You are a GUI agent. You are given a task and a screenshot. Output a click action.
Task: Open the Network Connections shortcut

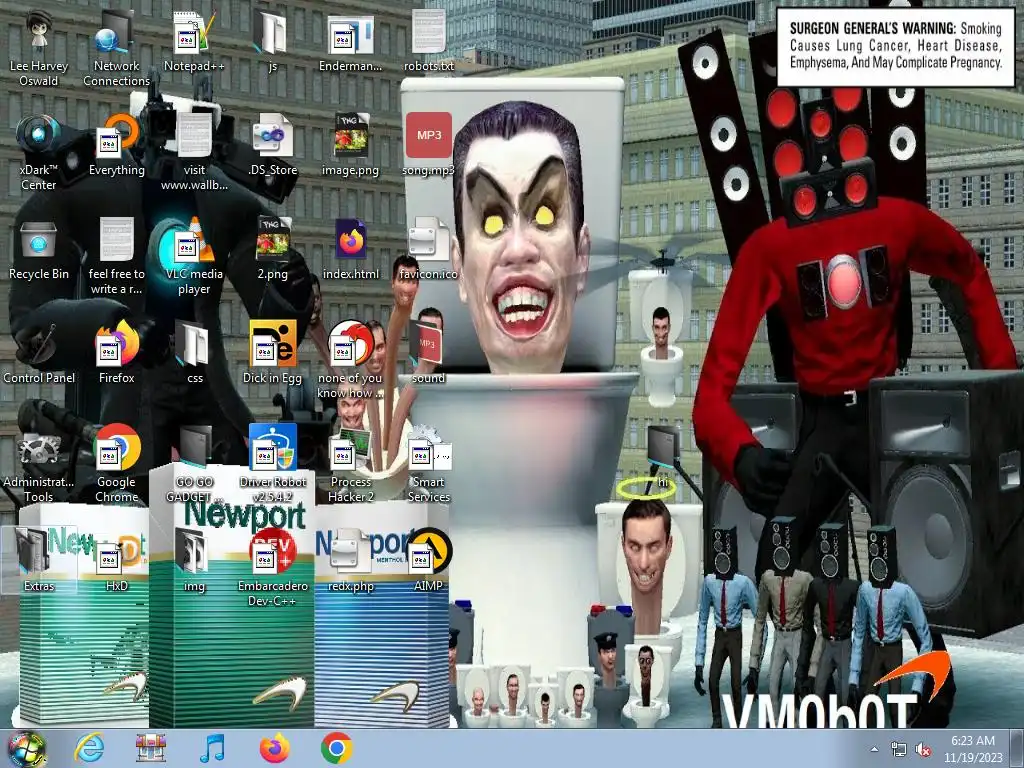coord(116,49)
